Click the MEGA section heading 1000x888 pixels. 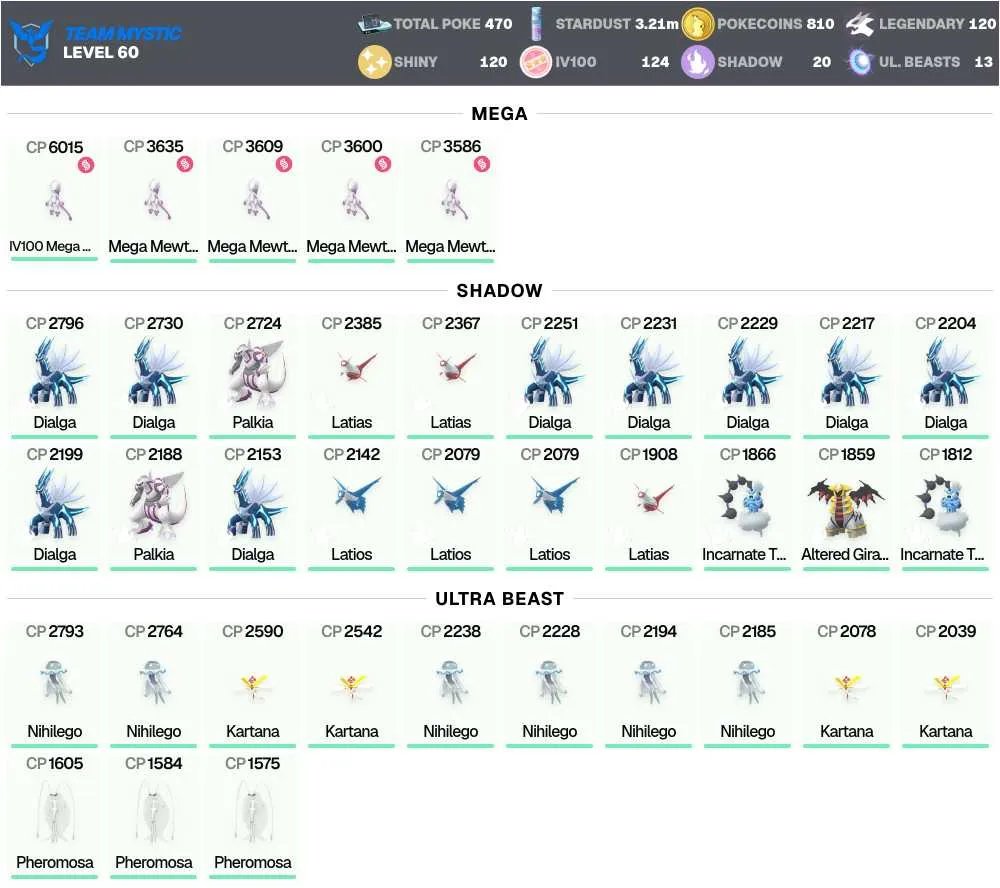click(499, 114)
